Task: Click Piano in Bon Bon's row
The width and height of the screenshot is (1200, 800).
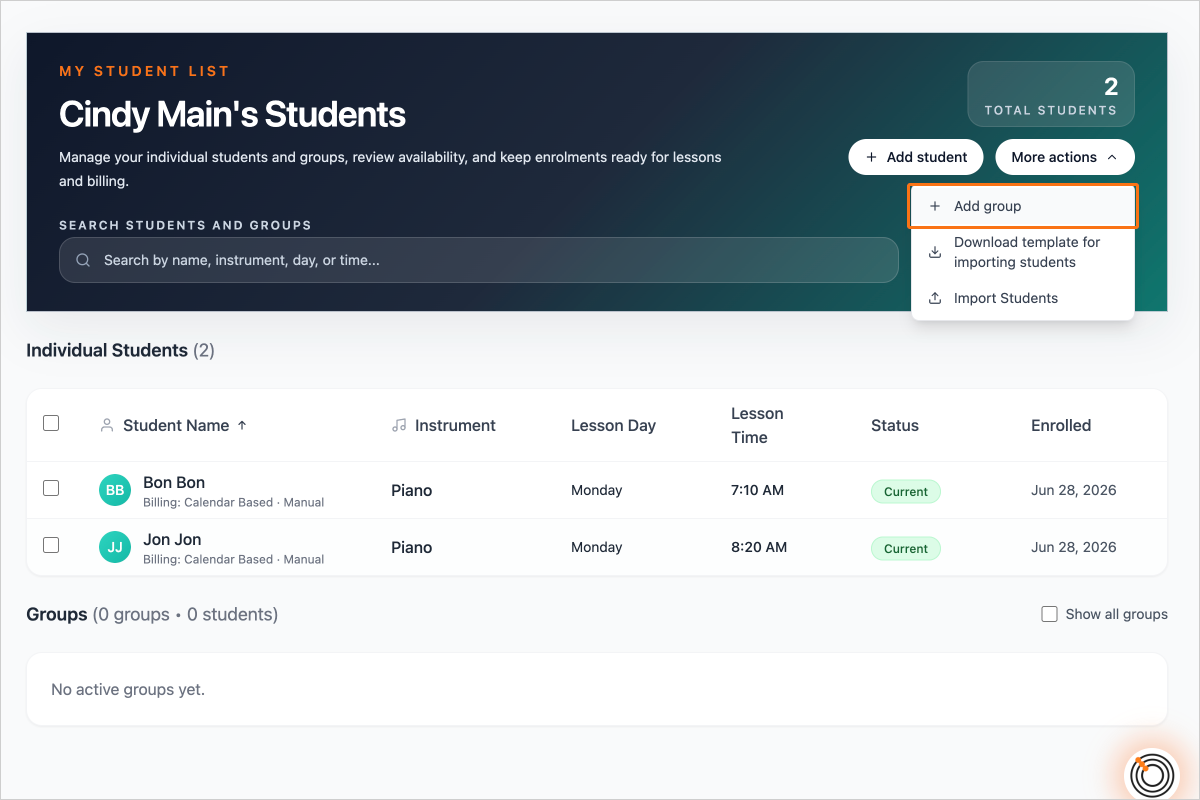Action: click(411, 490)
